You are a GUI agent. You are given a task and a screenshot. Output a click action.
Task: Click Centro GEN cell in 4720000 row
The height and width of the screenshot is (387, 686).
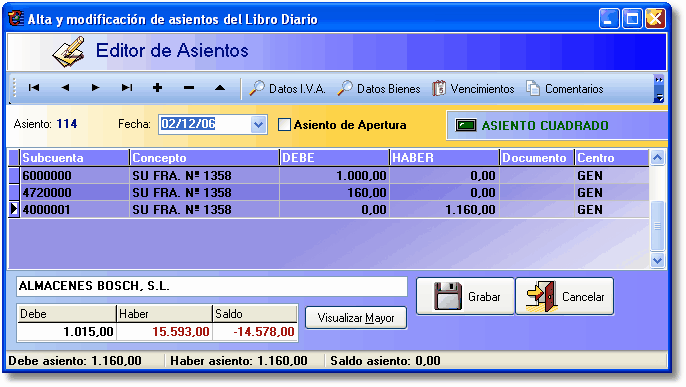pyautogui.click(x=612, y=193)
